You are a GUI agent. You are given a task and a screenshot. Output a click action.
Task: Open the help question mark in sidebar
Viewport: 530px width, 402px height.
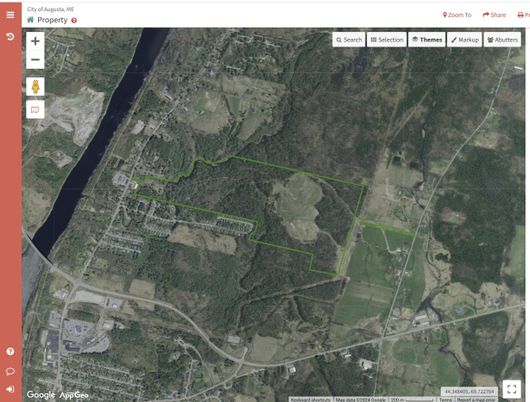pyautogui.click(x=10, y=352)
